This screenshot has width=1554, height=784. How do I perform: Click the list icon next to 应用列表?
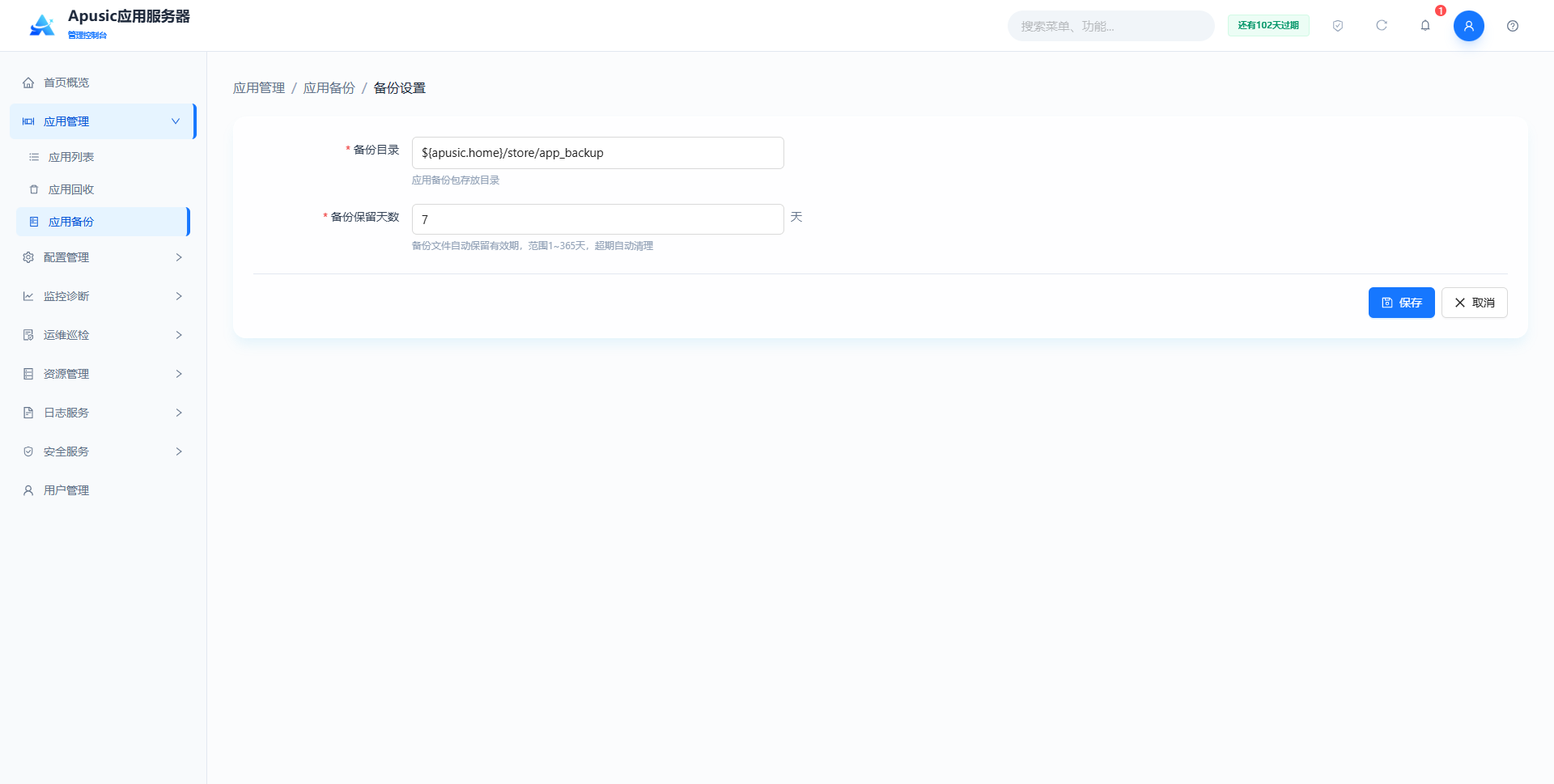pos(34,157)
